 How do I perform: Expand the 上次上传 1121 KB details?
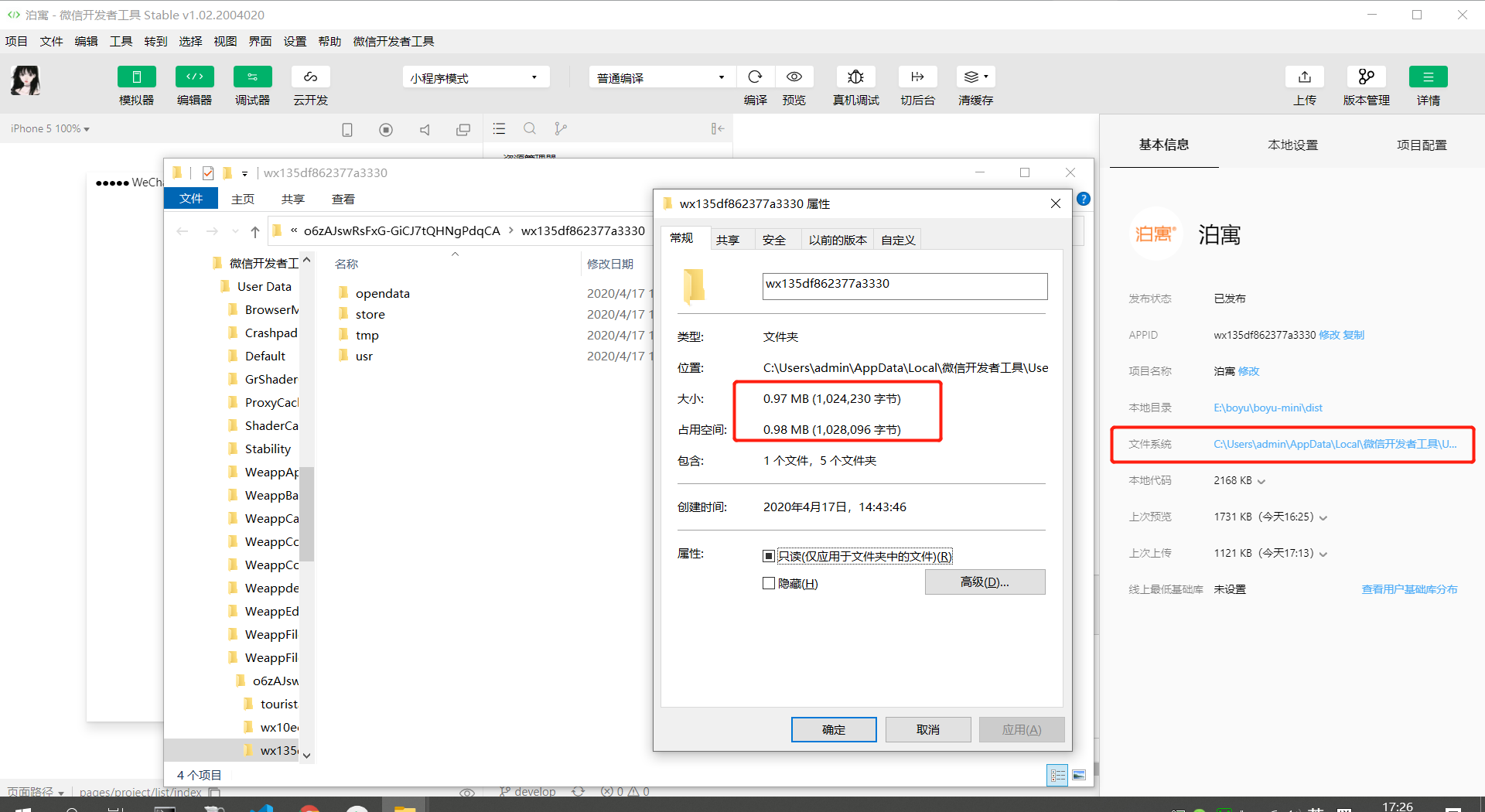coord(1323,554)
